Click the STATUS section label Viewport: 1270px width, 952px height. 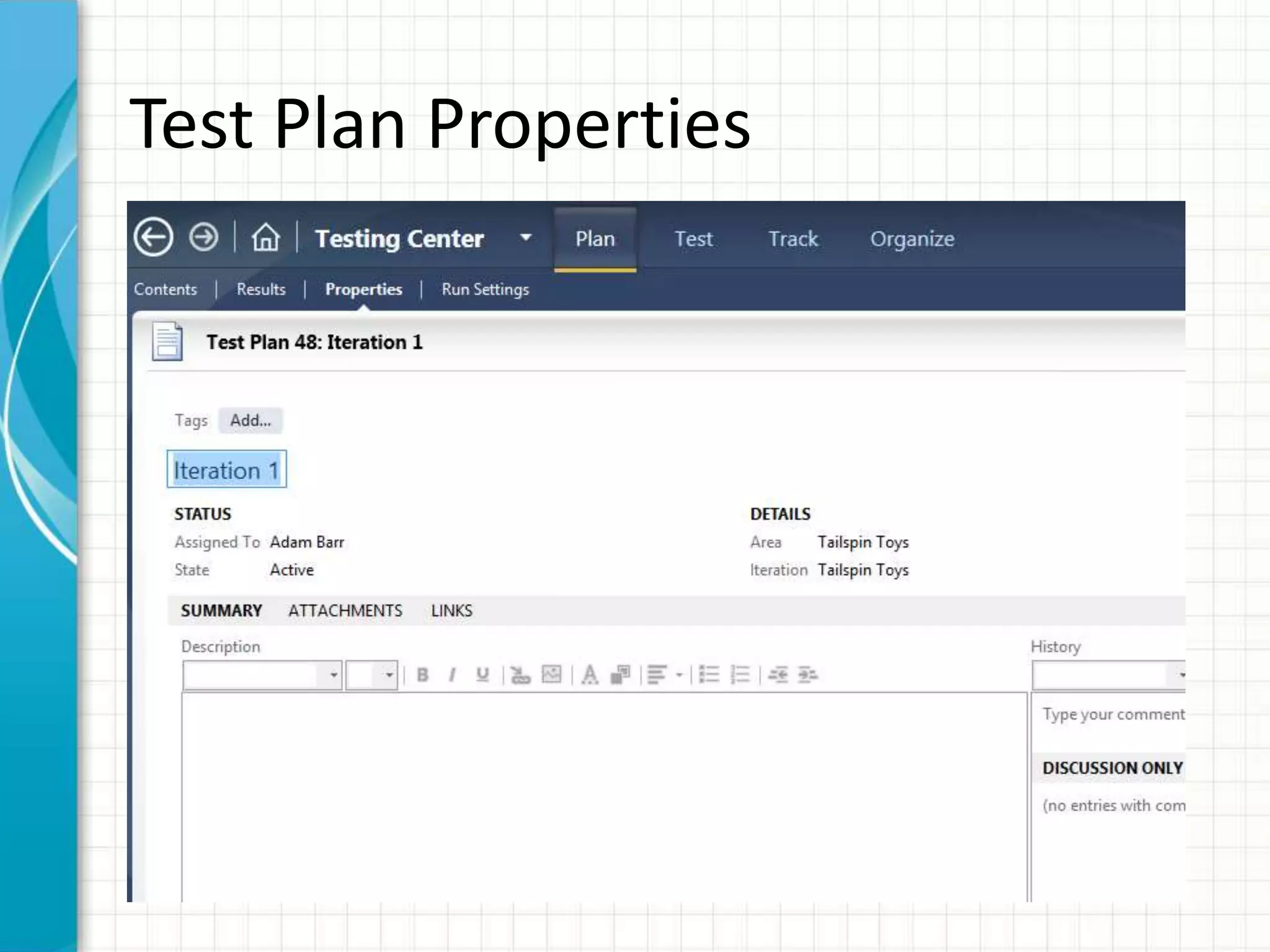(203, 514)
